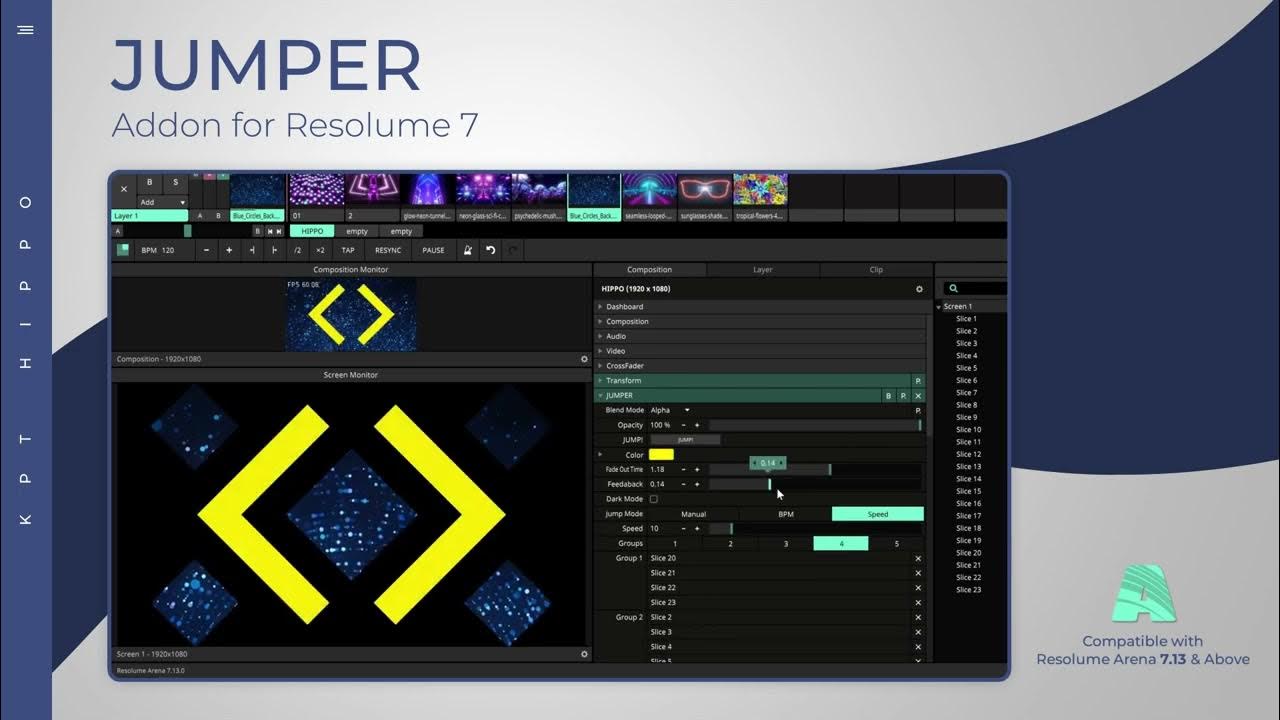The height and width of the screenshot is (720, 1280).
Task: Click the next column arrow icon
Action: tap(279, 231)
